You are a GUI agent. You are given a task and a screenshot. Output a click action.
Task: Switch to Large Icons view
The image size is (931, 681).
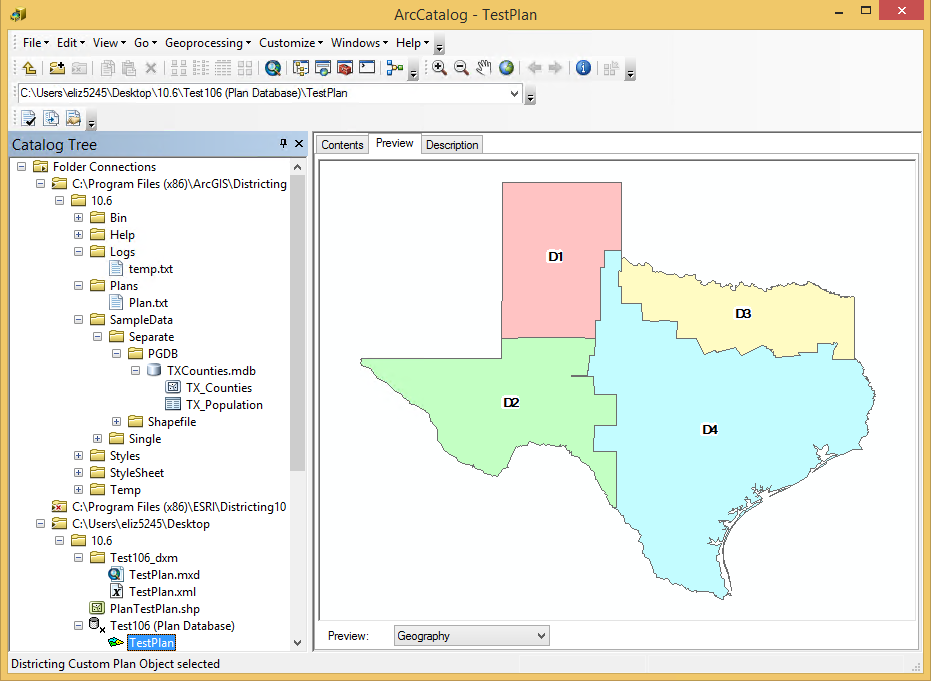(x=179, y=68)
